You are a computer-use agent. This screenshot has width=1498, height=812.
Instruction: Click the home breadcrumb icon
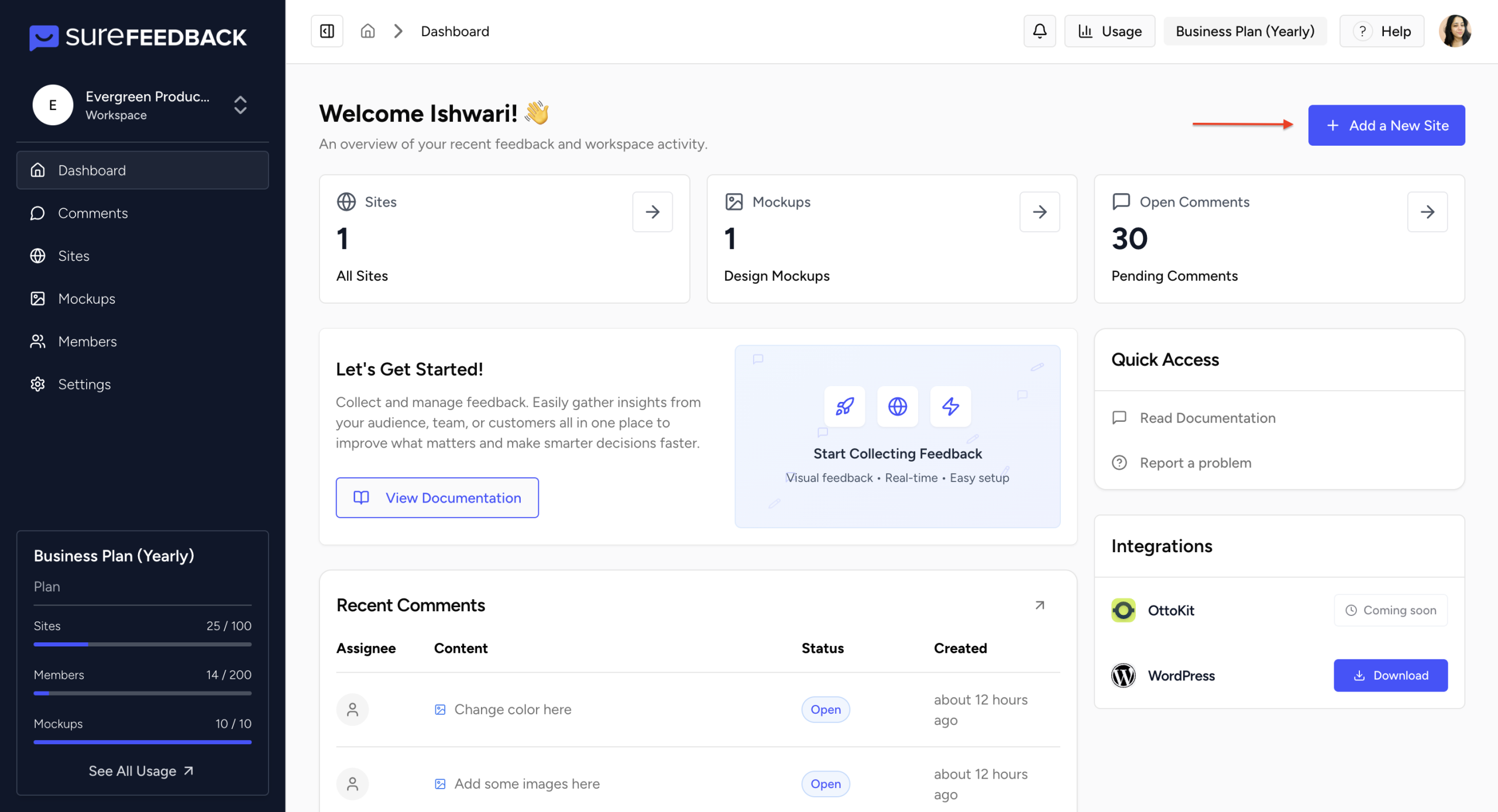pos(367,31)
